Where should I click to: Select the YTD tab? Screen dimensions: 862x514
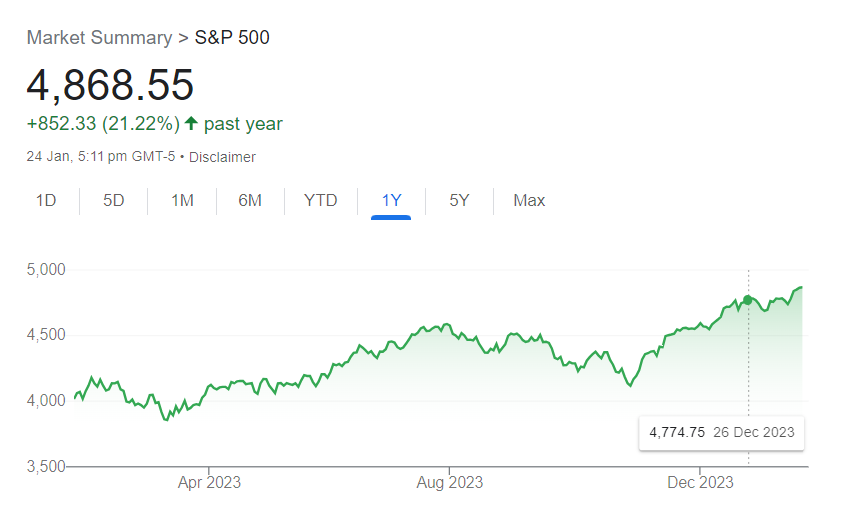(320, 200)
